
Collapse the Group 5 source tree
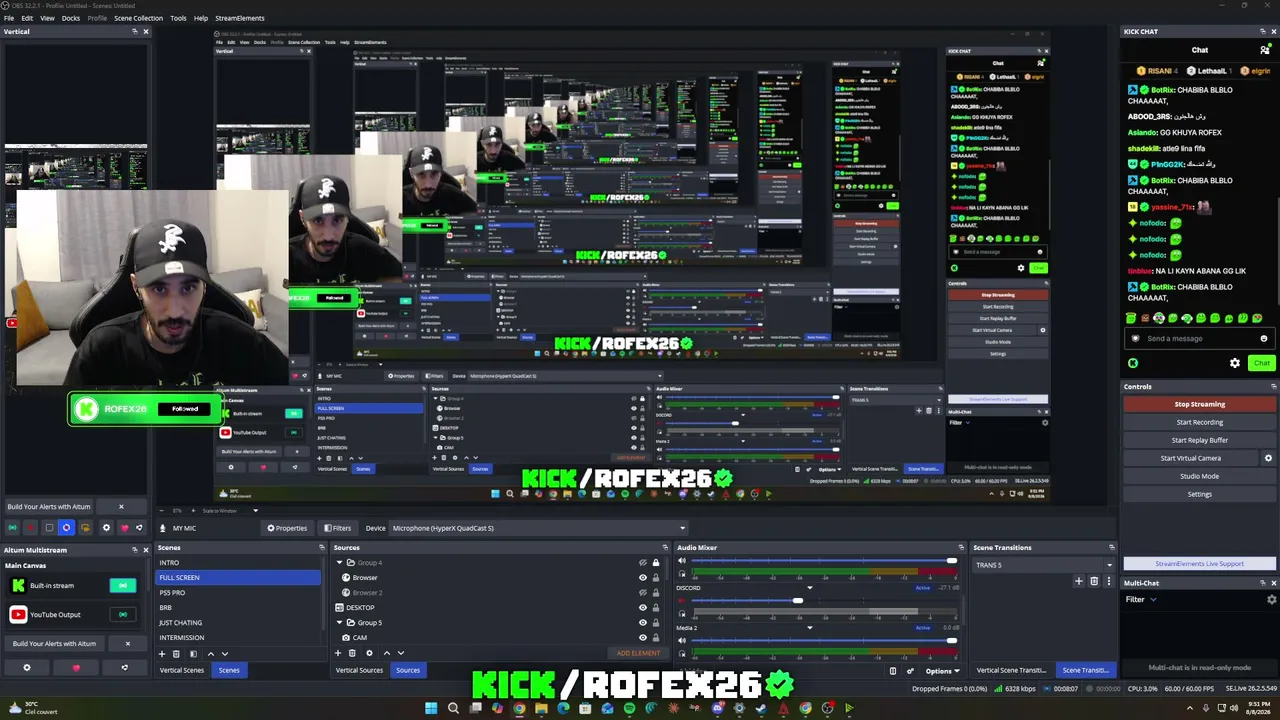pyautogui.click(x=340, y=623)
